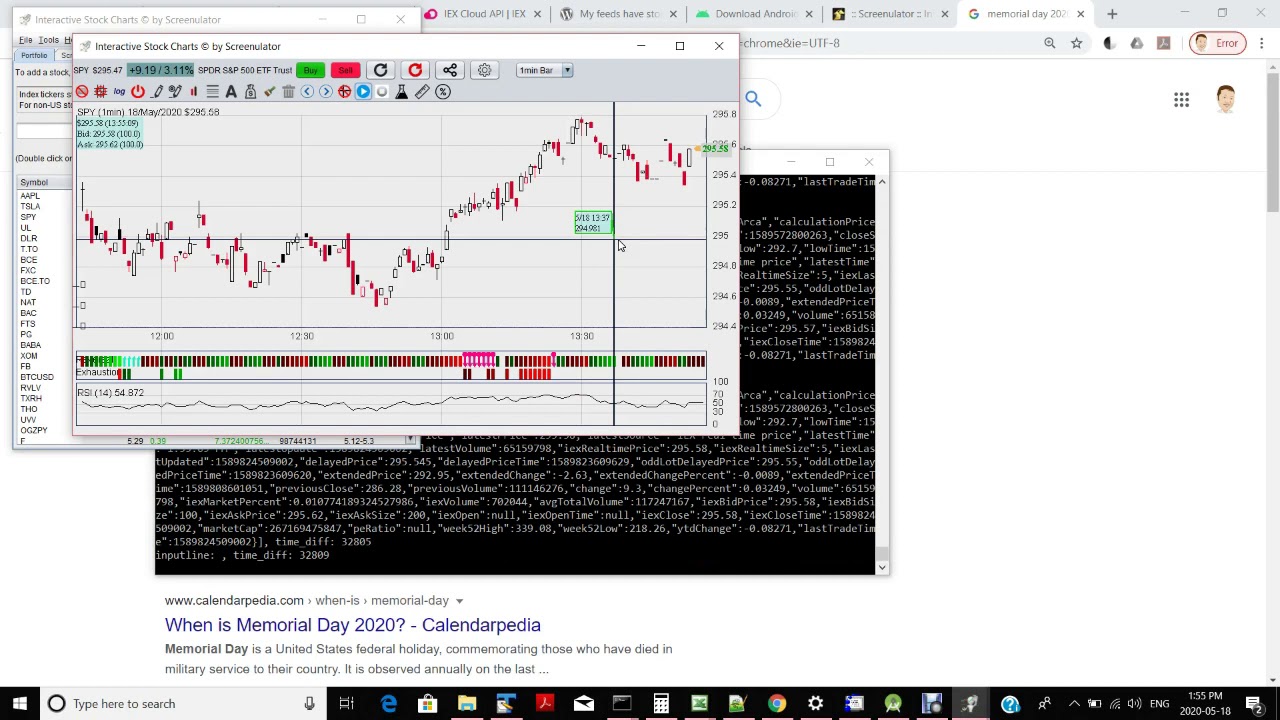Image resolution: width=1280 pixels, height=720 pixels.
Task: Open the Google account avatar
Action: coord(1226,99)
